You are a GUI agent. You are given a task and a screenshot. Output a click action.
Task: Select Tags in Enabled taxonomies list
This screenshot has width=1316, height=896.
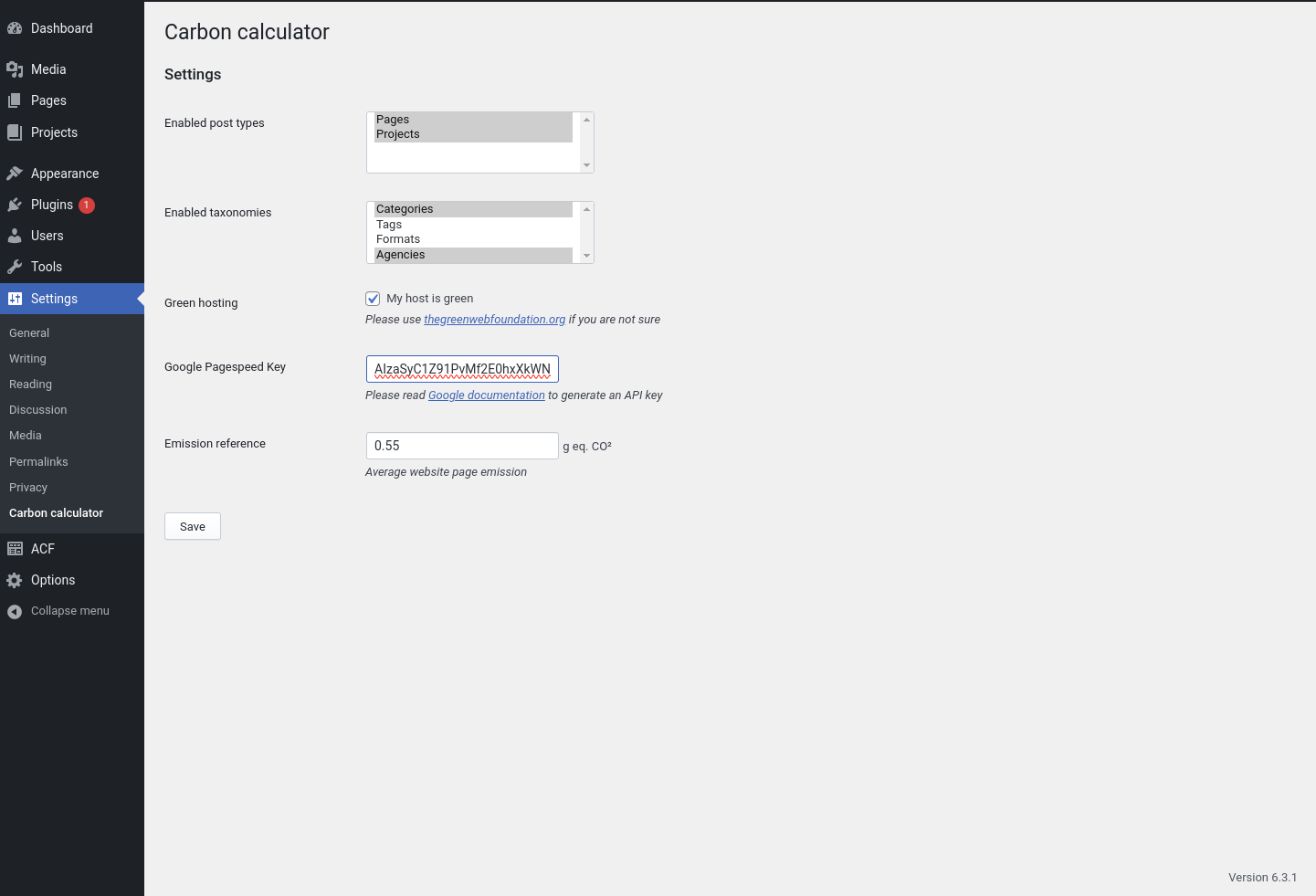click(473, 225)
